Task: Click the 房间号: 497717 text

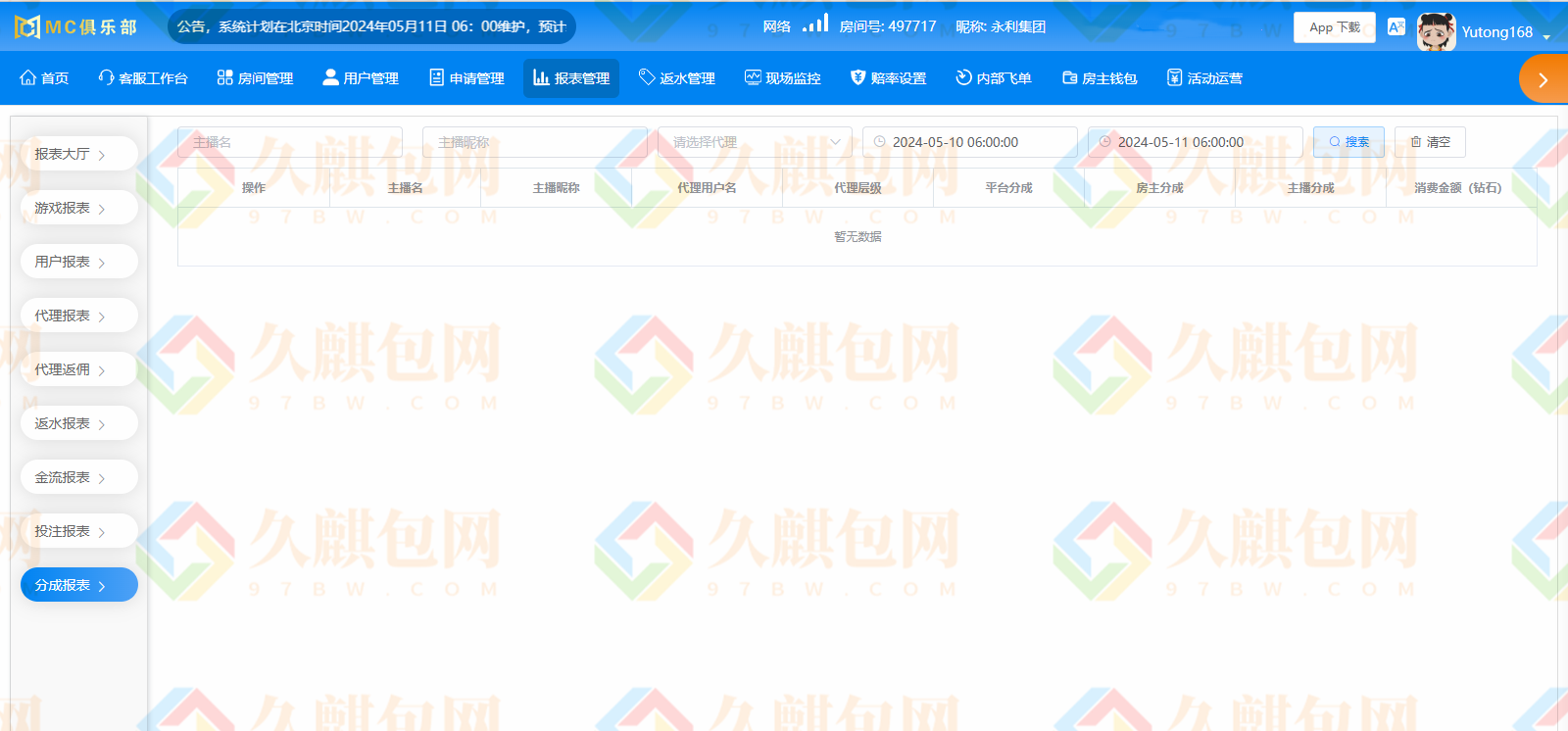Action: click(888, 26)
